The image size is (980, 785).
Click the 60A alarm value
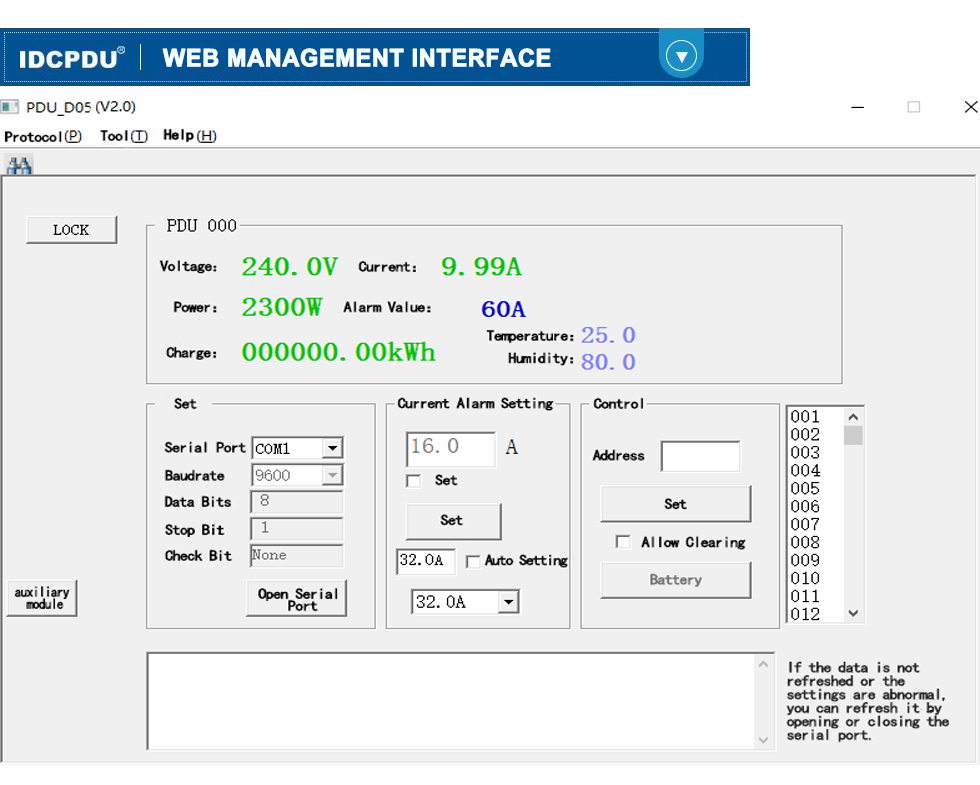[x=504, y=309]
